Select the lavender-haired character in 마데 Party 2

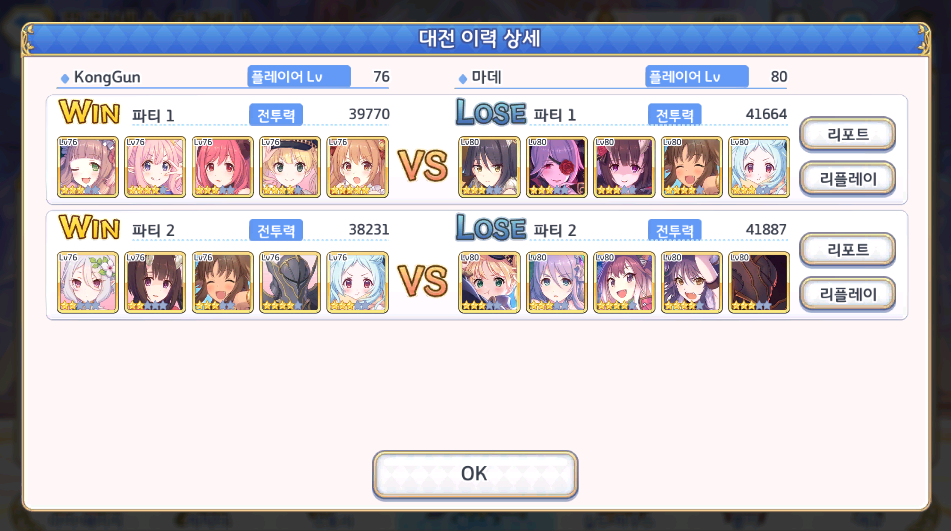(x=557, y=282)
